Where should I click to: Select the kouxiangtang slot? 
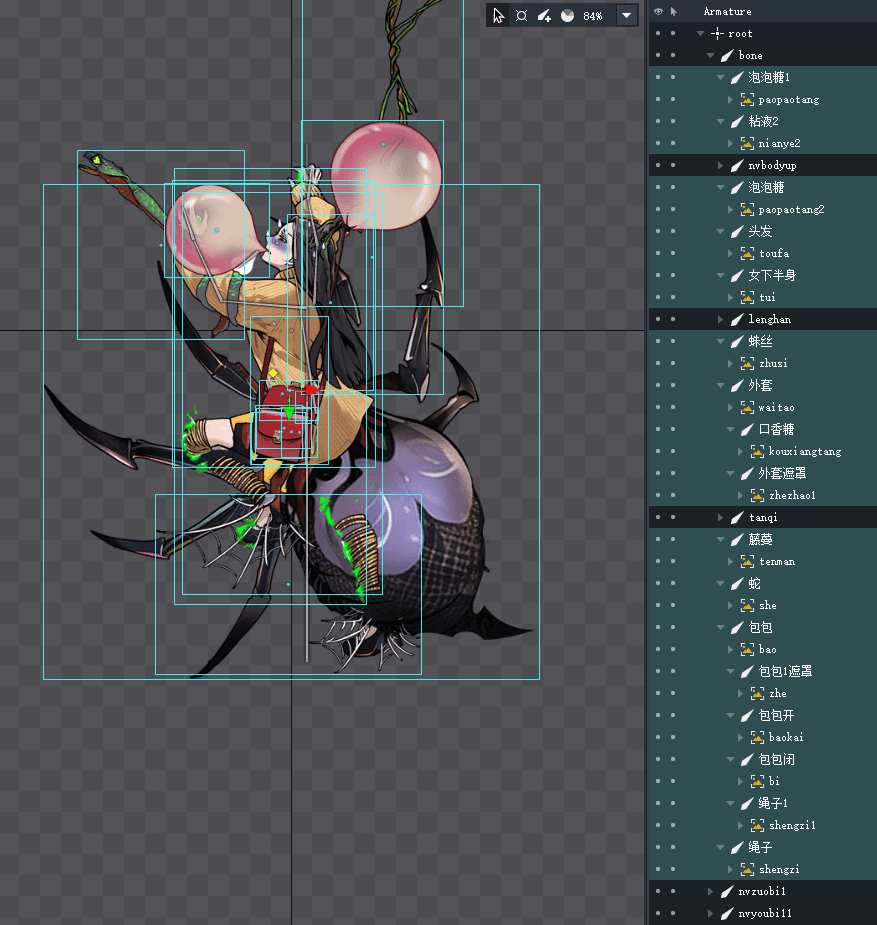click(x=804, y=451)
